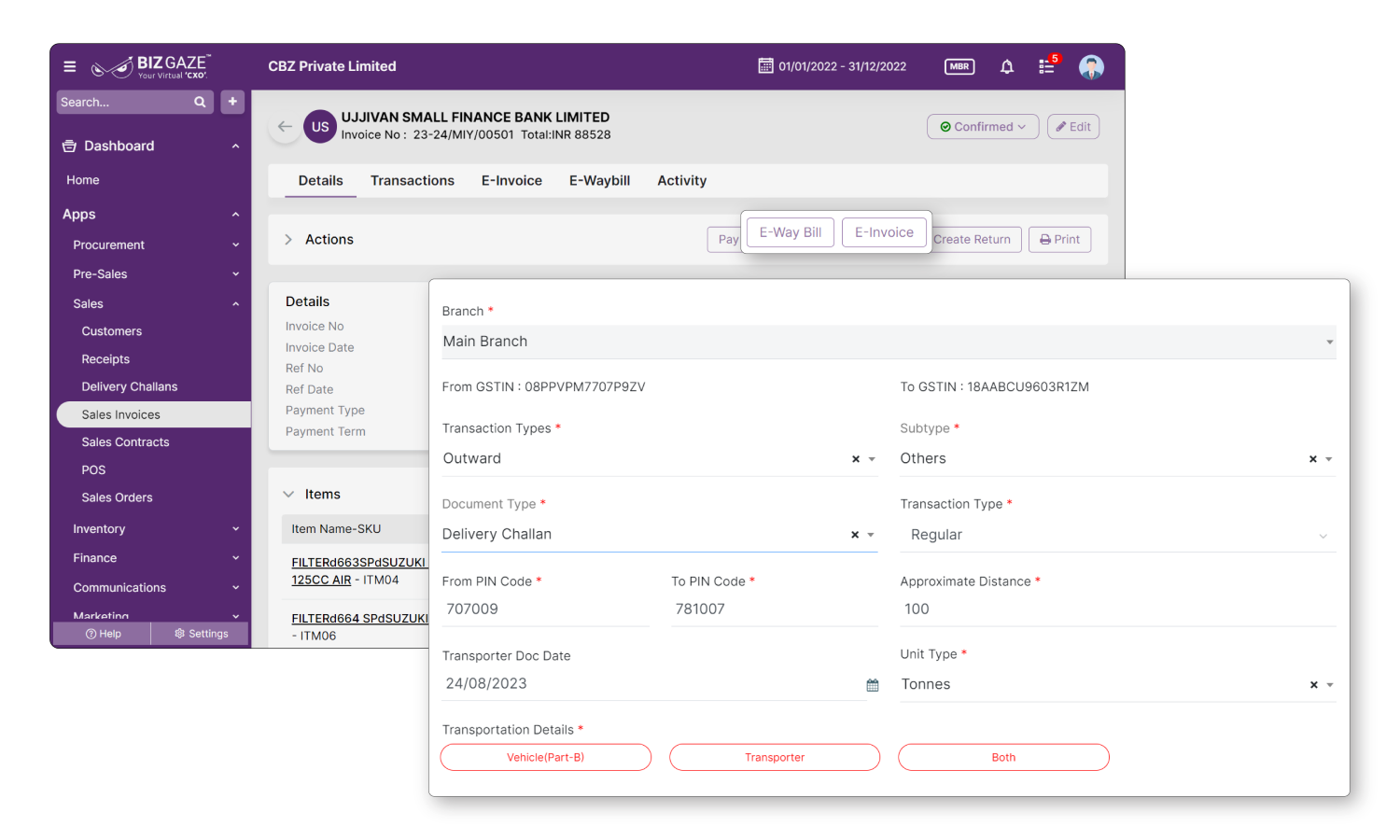The image size is (1400, 840).
Task: Open Sales Orders in the sidebar
Action: 117,497
